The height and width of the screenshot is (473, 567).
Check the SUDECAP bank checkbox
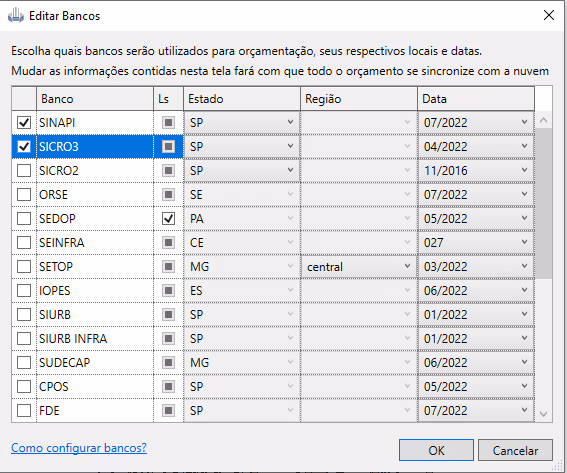click(x=24, y=362)
